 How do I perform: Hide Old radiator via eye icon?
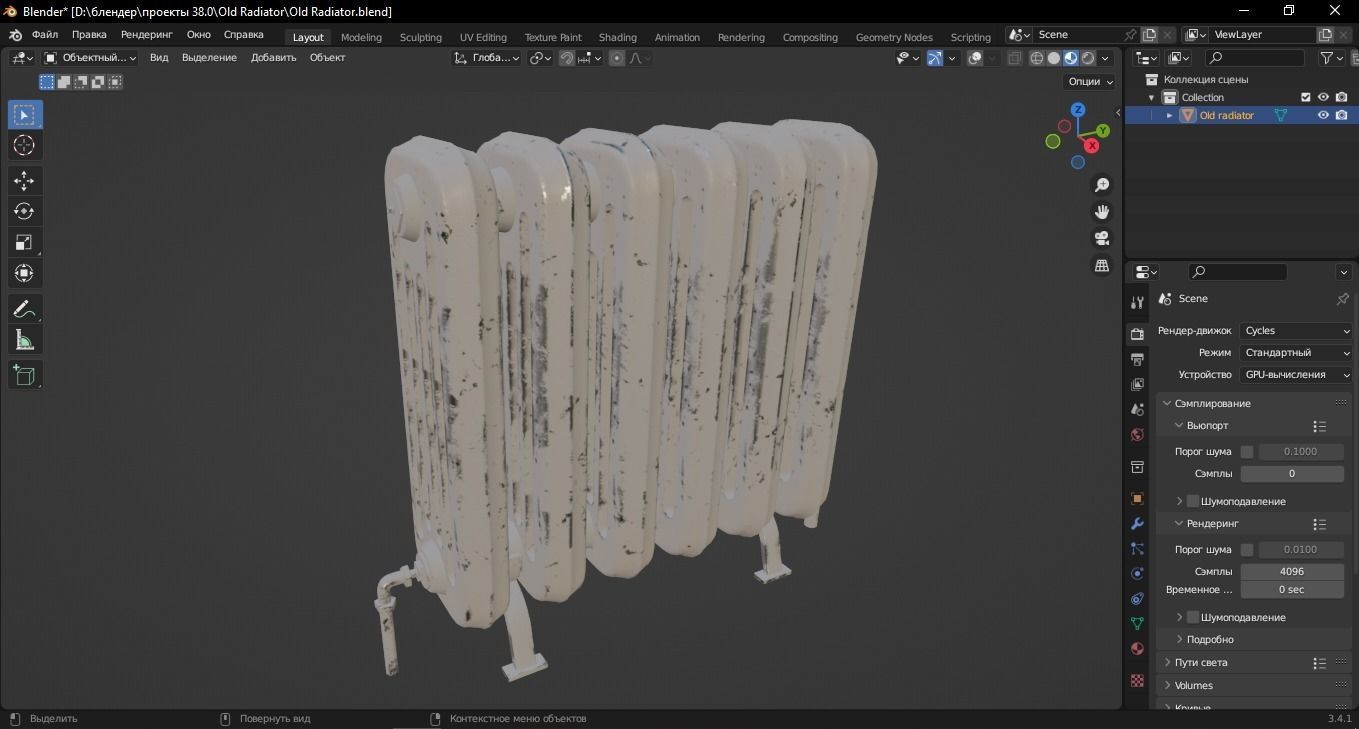1323,115
